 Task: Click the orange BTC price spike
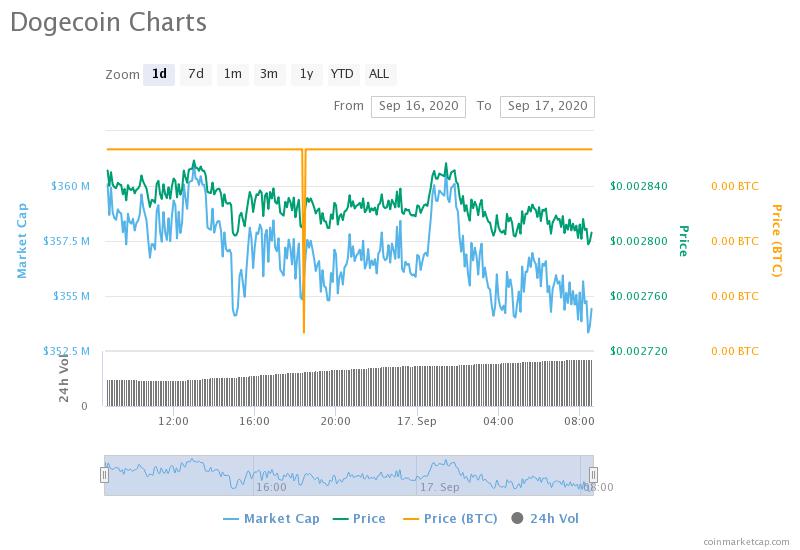click(x=304, y=240)
